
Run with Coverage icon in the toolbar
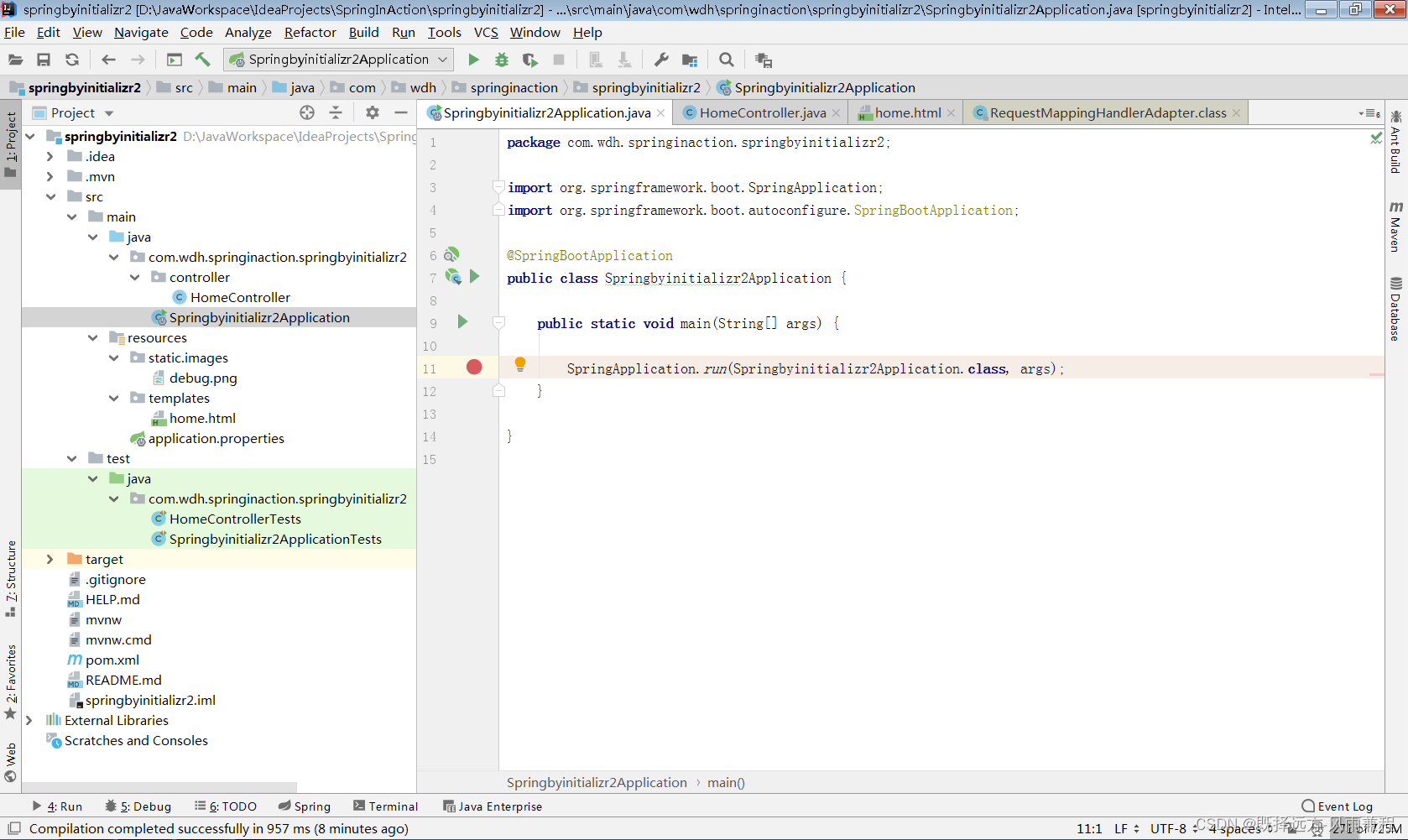pyautogui.click(x=530, y=60)
